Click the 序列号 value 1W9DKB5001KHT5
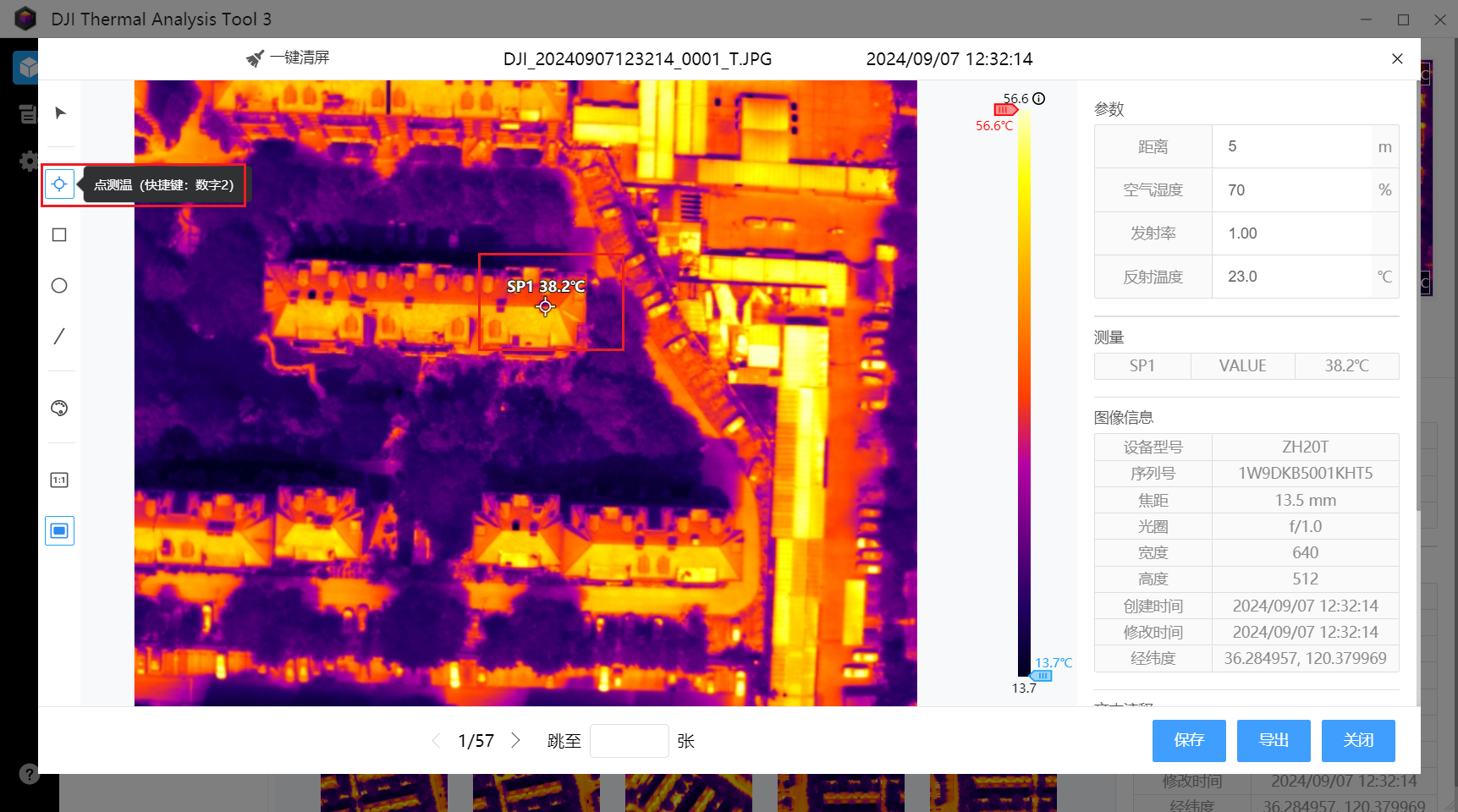This screenshot has width=1458, height=812. [x=1305, y=473]
